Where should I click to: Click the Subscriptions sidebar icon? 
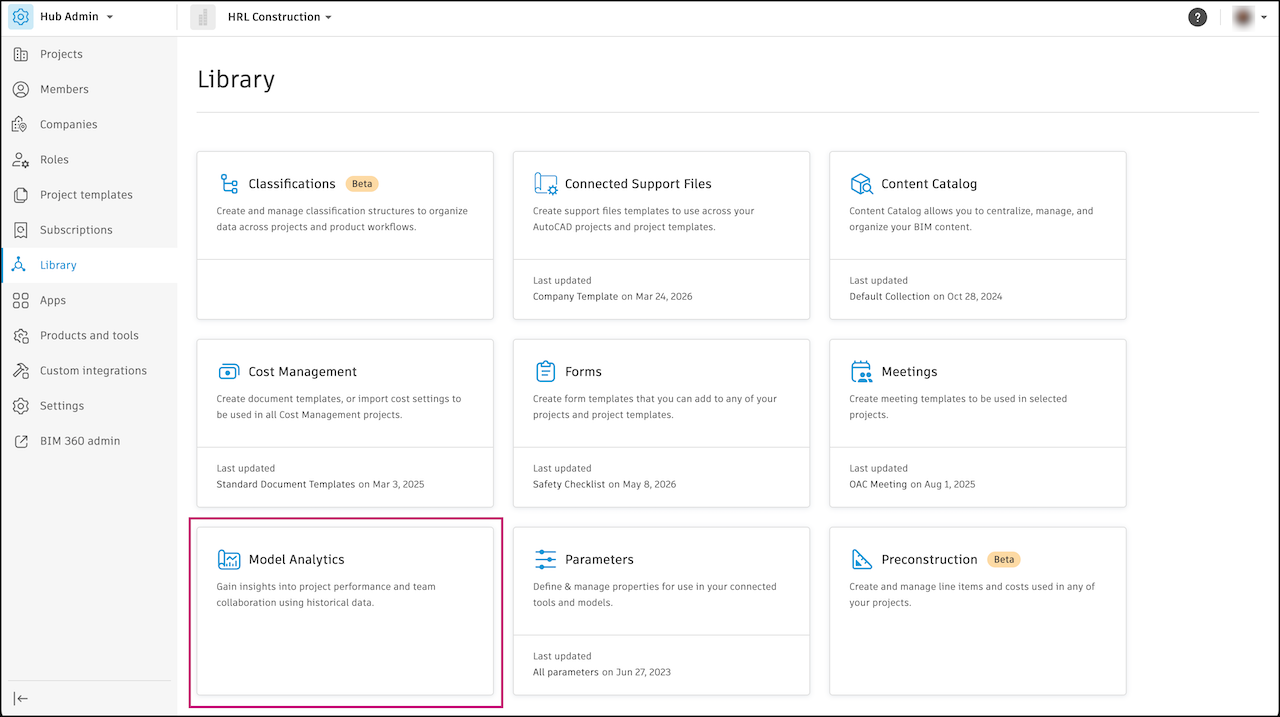pyautogui.click(x=21, y=230)
